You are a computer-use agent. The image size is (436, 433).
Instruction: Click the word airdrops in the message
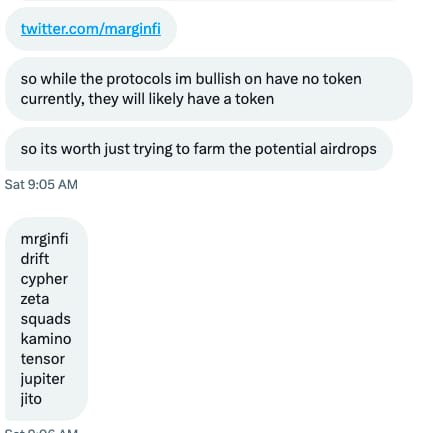348,149
